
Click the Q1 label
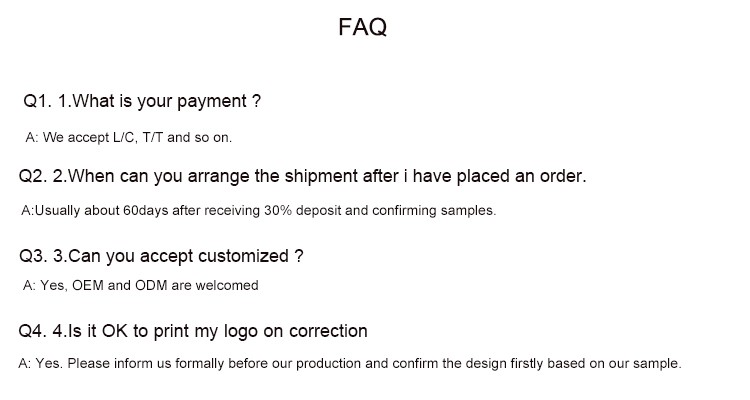(x=36, y=101)
